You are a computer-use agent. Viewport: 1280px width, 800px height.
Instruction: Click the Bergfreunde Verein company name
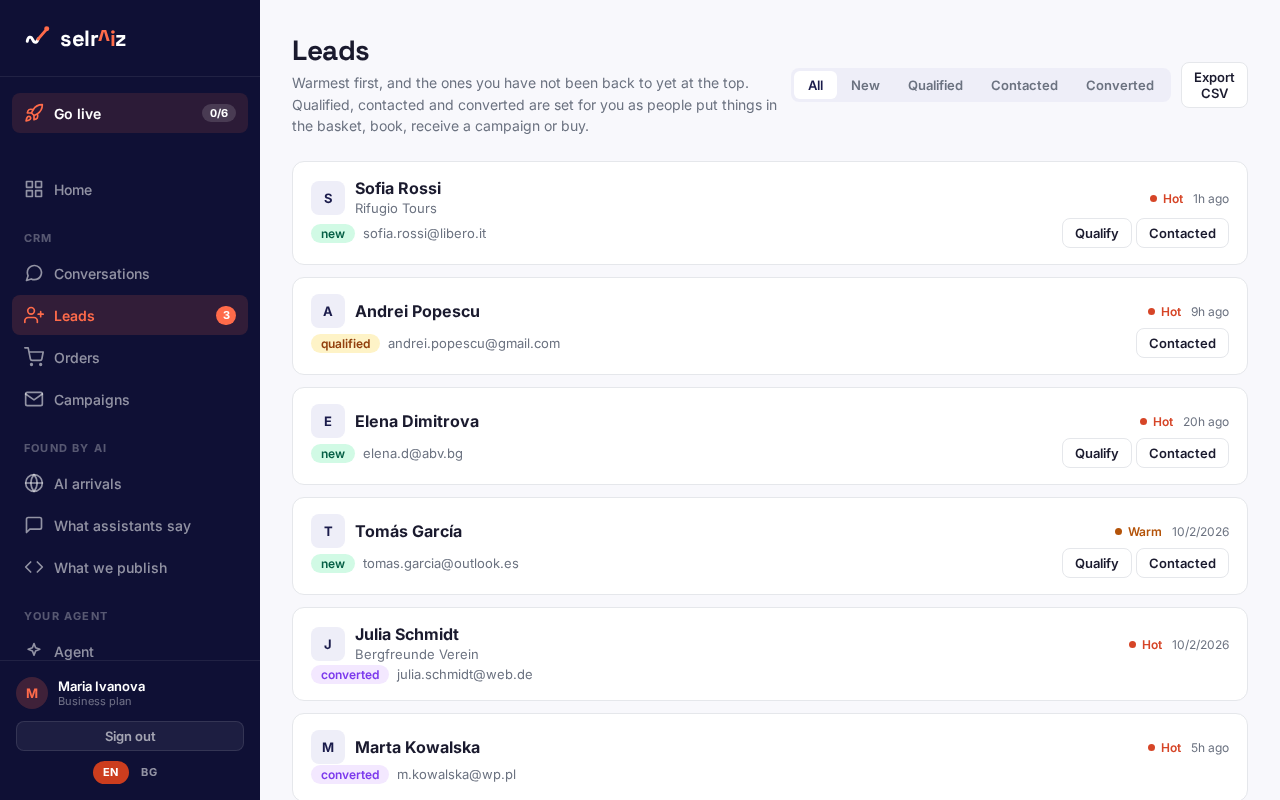417,654
